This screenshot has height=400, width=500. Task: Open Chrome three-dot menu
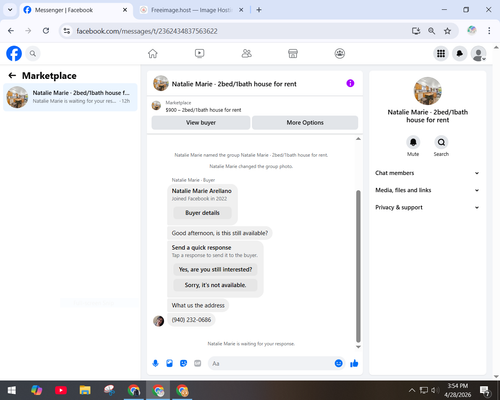tap(489, 31)
